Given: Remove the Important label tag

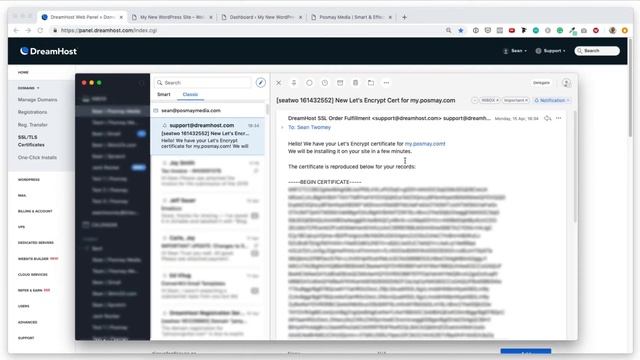Looking at the screenshot, I should [x=526, y=100].
